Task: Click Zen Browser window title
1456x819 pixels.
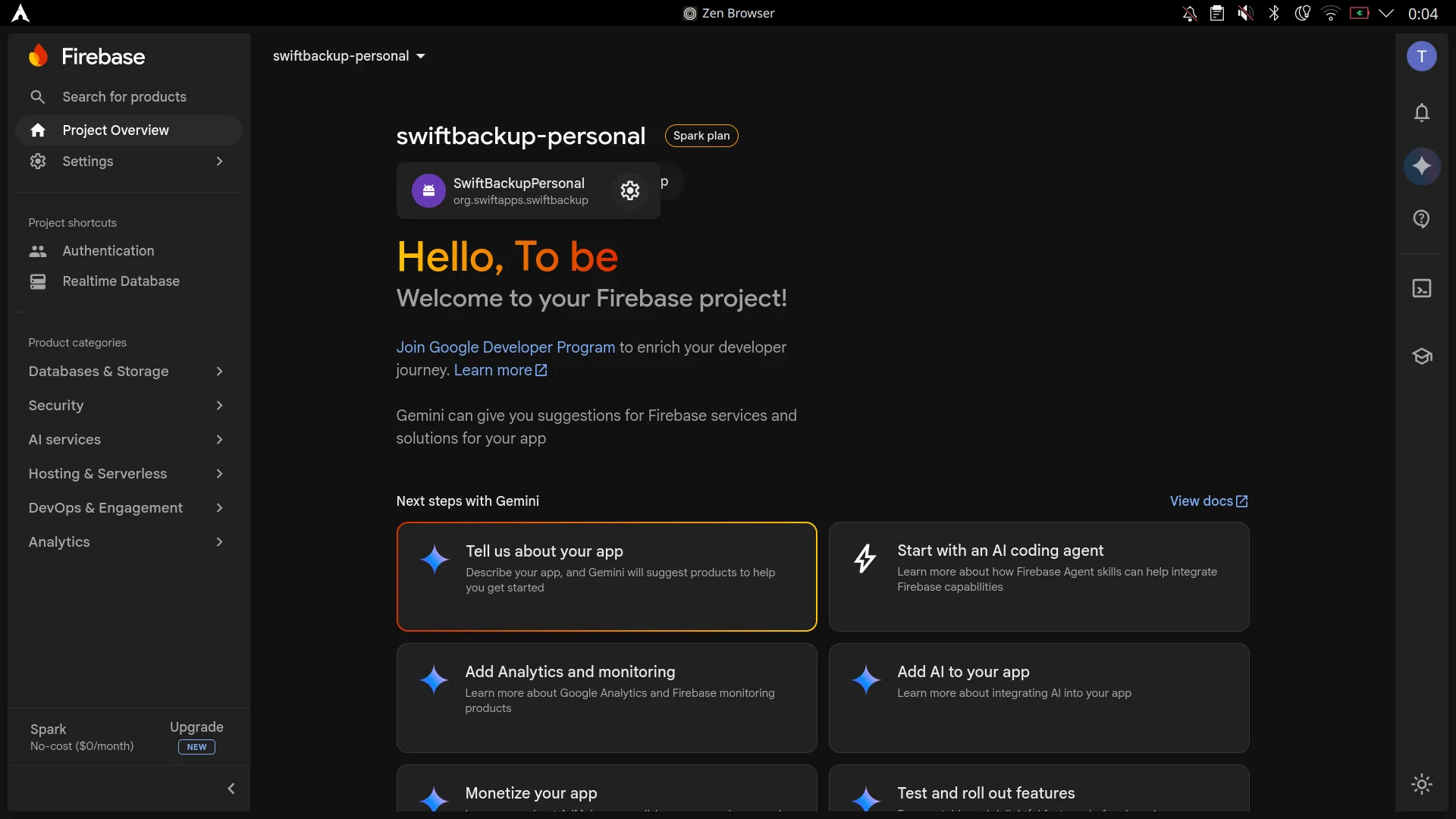Action: pos(729,13)
